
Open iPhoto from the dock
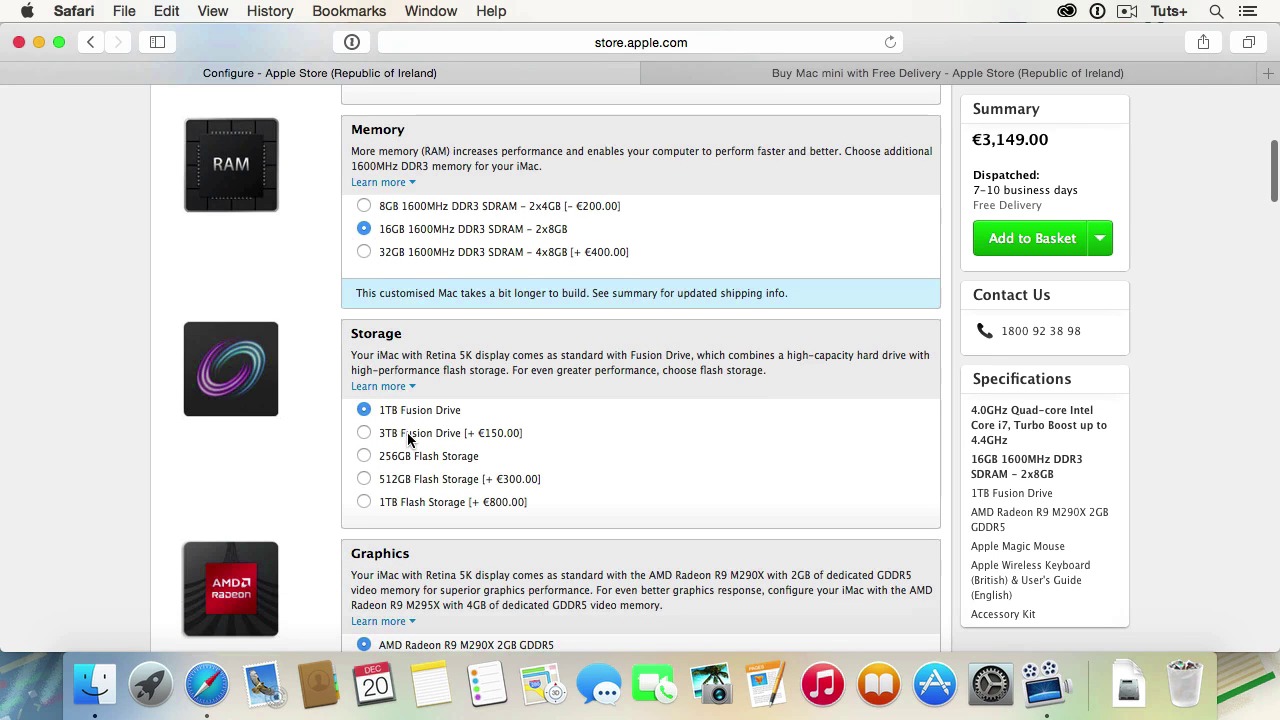pos(711,685)
